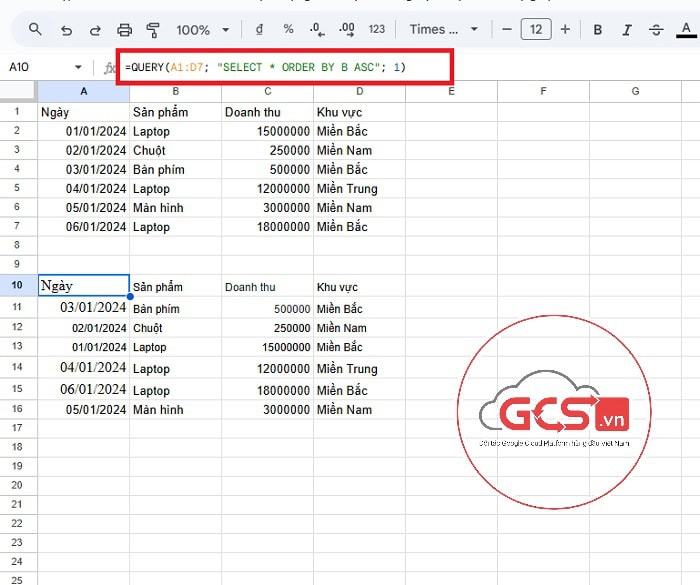Expand the Name box dropdown arrow
The width and height of the screenshot is (700, 585).
78,67
